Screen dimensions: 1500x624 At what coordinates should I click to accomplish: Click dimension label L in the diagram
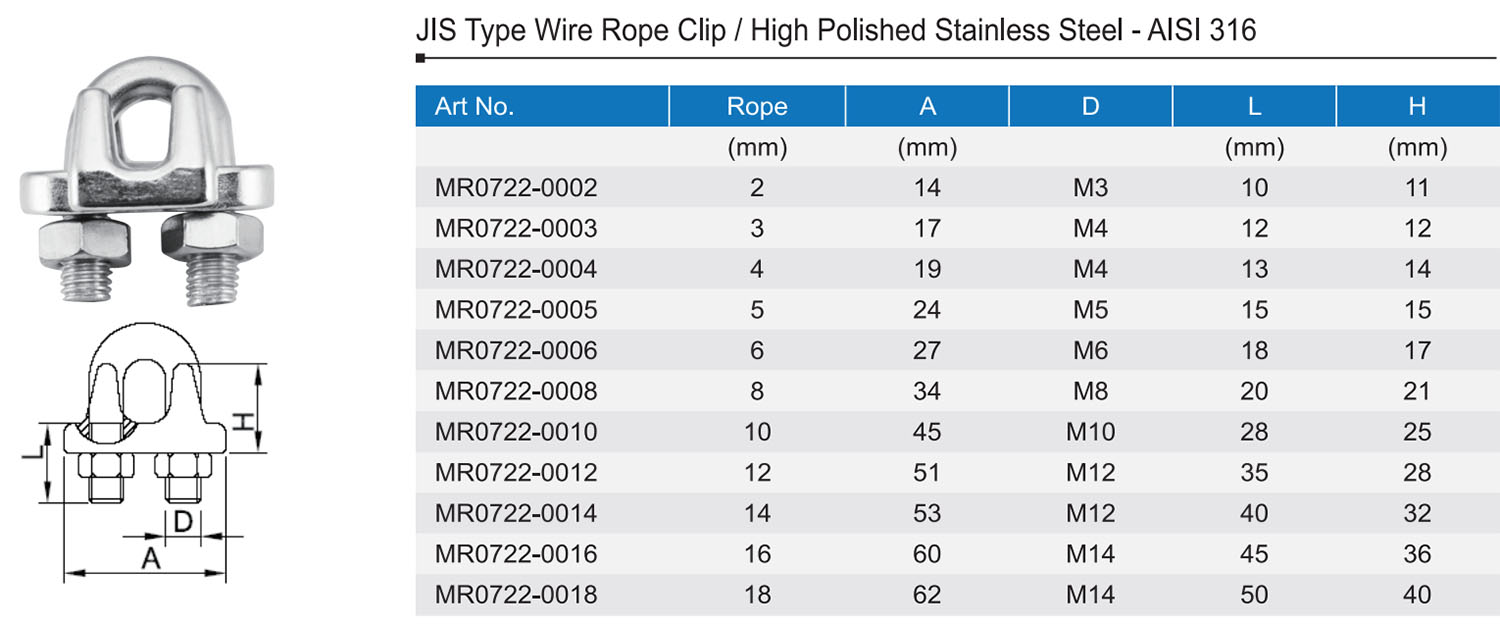pos(33,455)
